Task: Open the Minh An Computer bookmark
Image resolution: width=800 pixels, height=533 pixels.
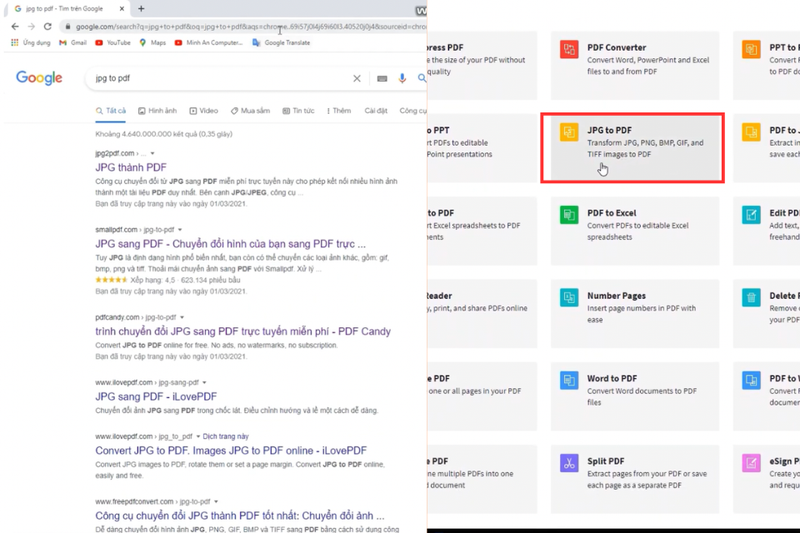Action: click(x=209, y=43)
